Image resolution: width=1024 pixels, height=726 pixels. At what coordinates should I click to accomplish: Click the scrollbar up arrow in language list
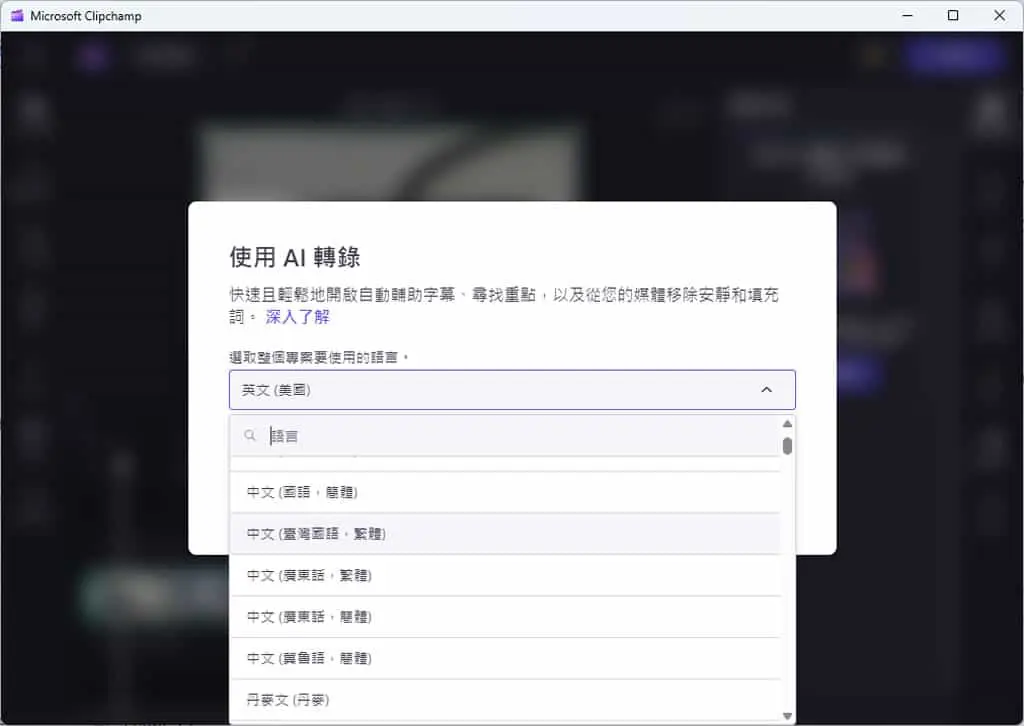click(788, 424)
